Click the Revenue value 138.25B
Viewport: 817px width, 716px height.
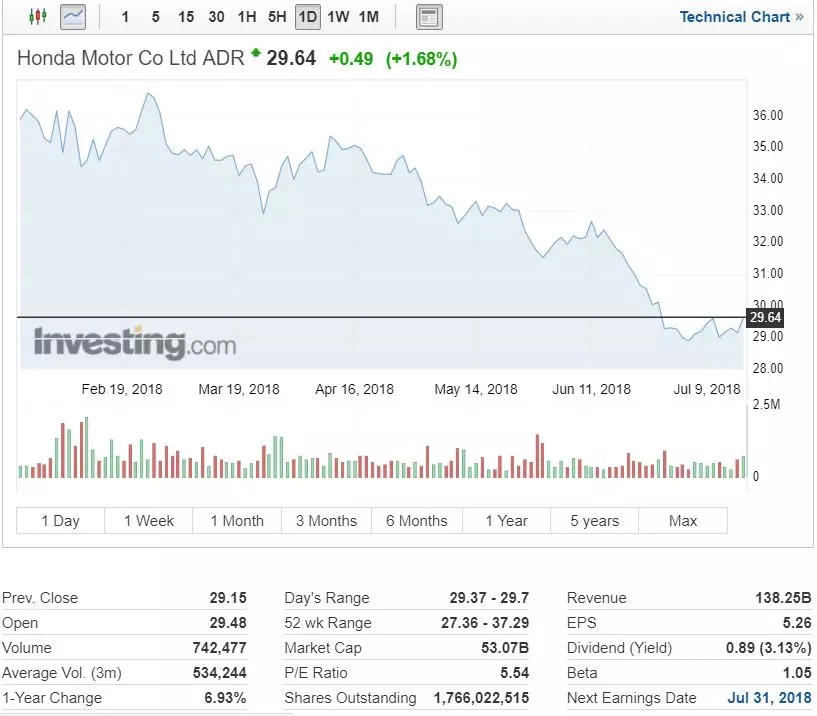(783, 598)
